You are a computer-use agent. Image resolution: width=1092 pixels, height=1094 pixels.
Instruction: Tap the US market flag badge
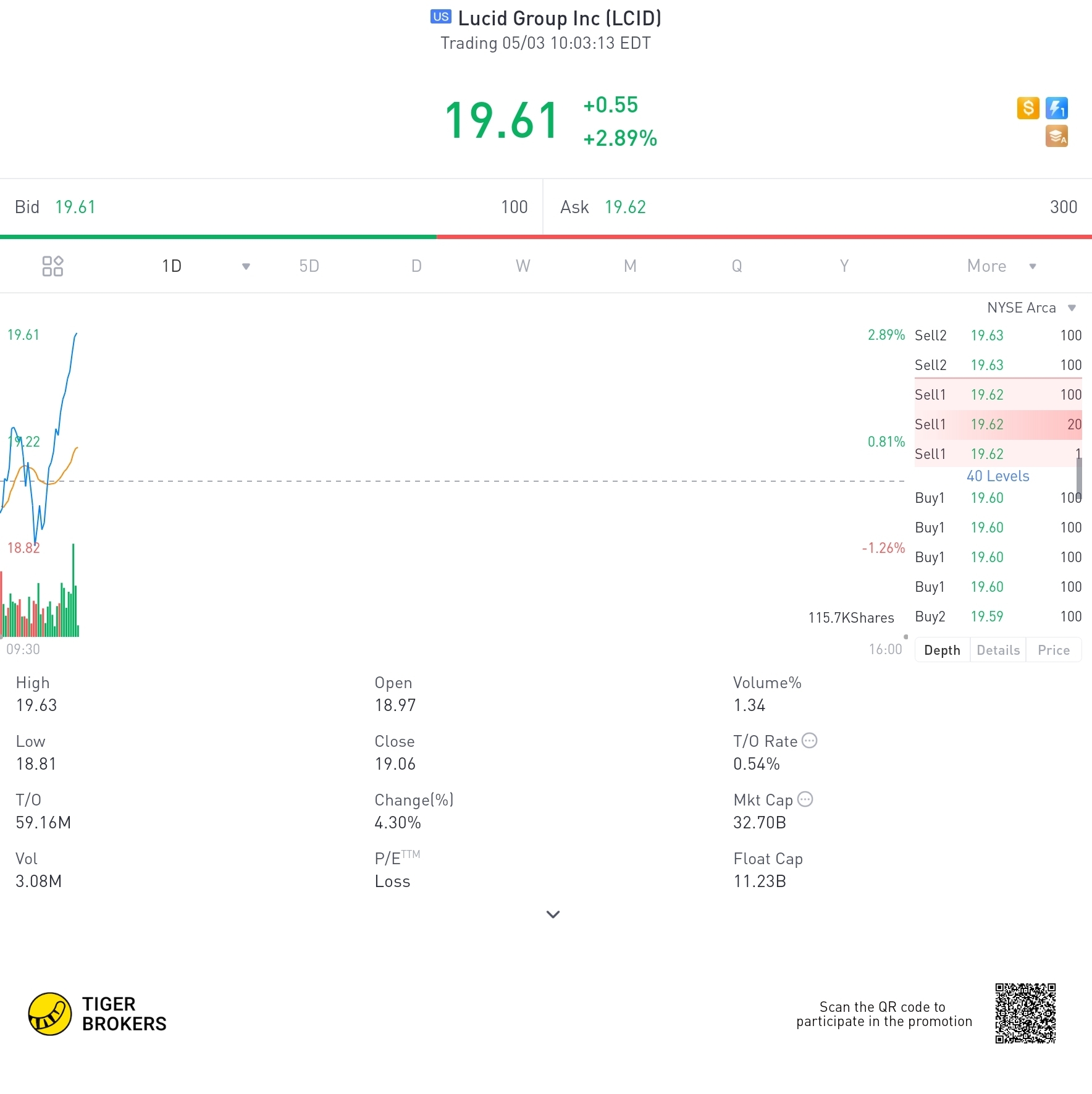[x=441, y=17]
